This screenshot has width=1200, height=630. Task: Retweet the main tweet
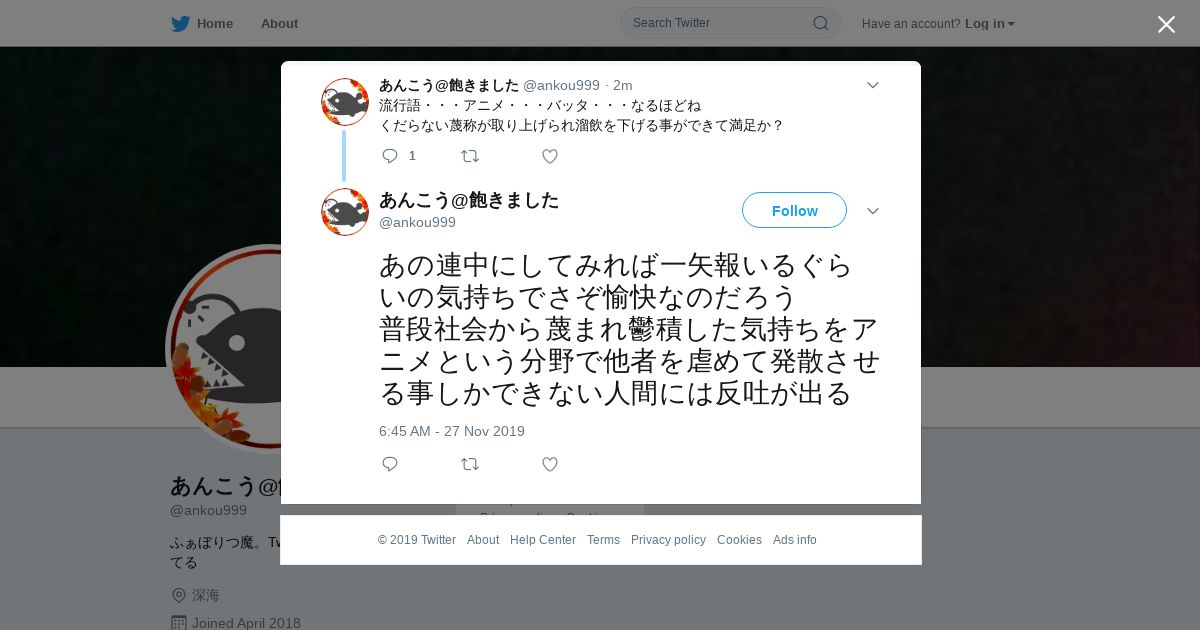pyautogui.click(x=470, y=464)
